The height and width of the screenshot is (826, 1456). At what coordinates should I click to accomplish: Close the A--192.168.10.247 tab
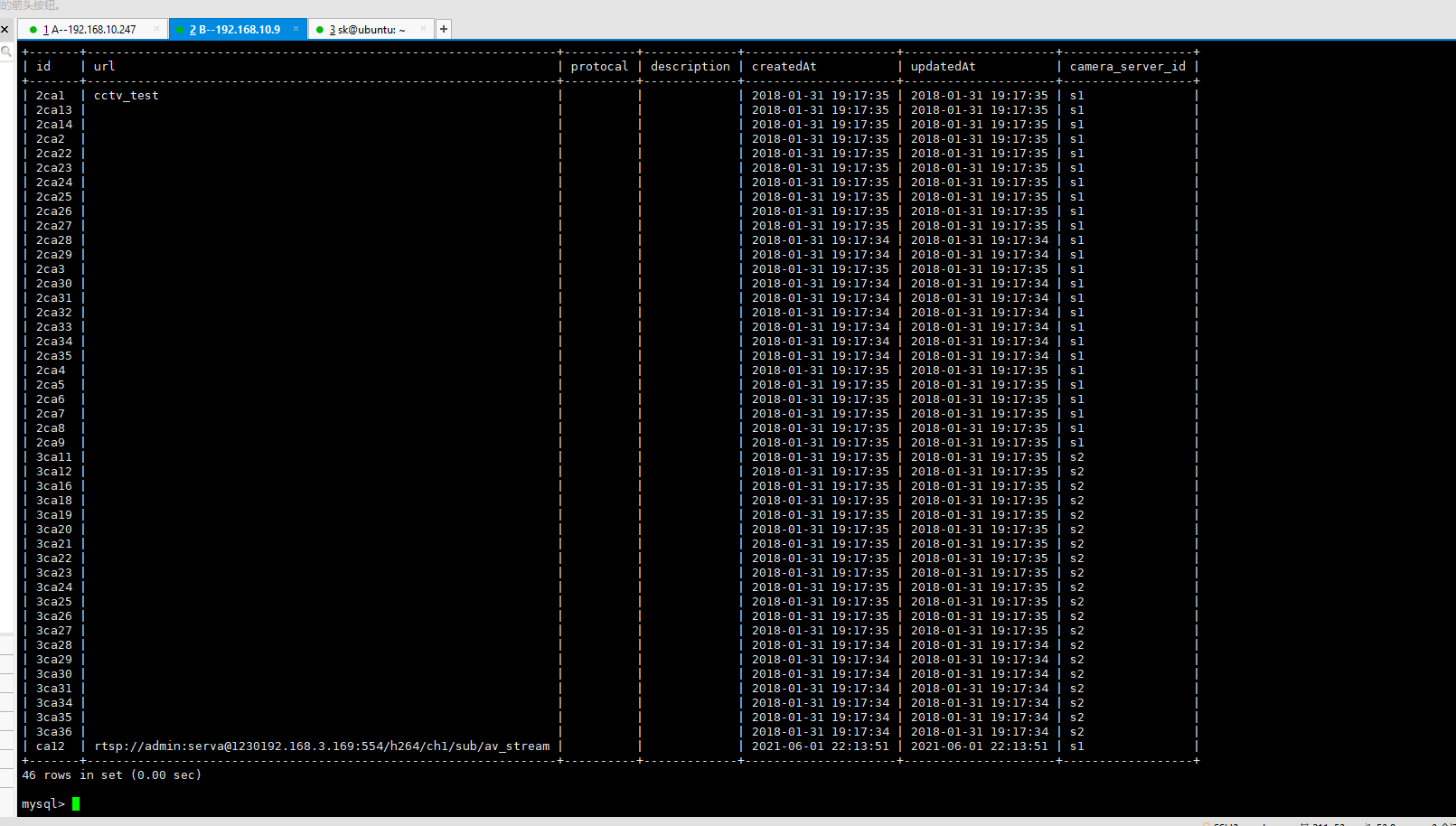(x=156, y=29)
